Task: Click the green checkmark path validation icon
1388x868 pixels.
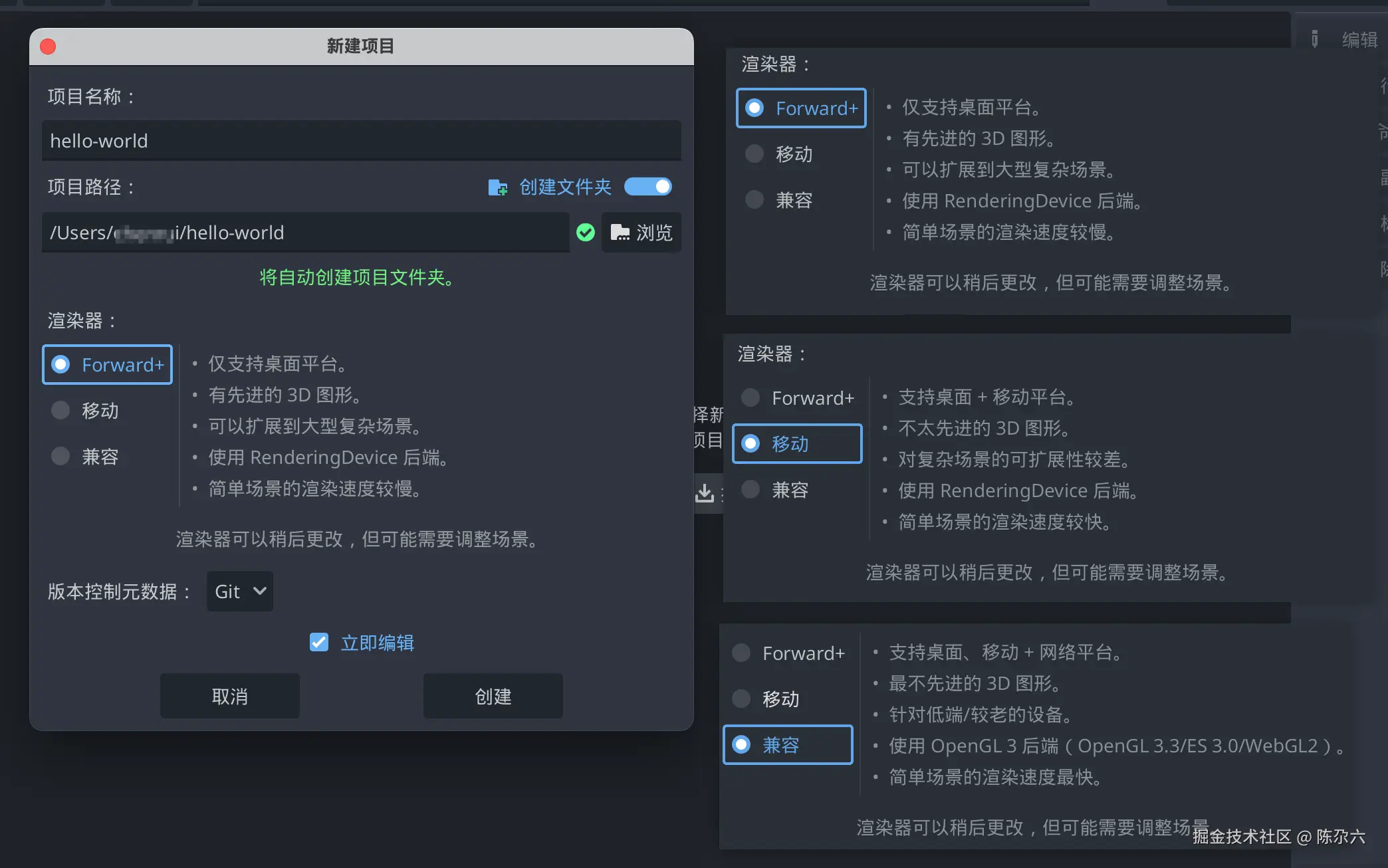Action: coord(585,233)
